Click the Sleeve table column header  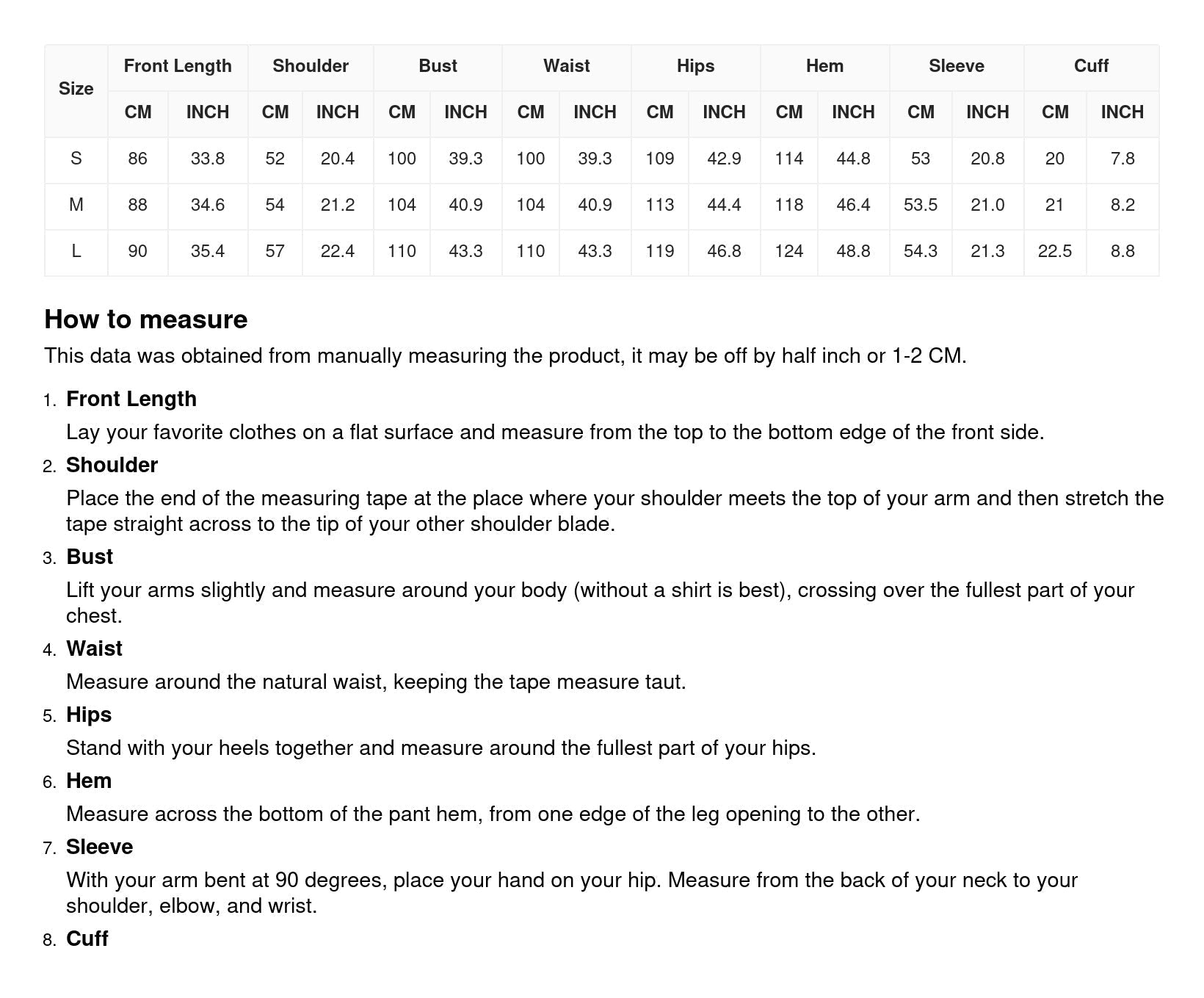click(956, 66)
